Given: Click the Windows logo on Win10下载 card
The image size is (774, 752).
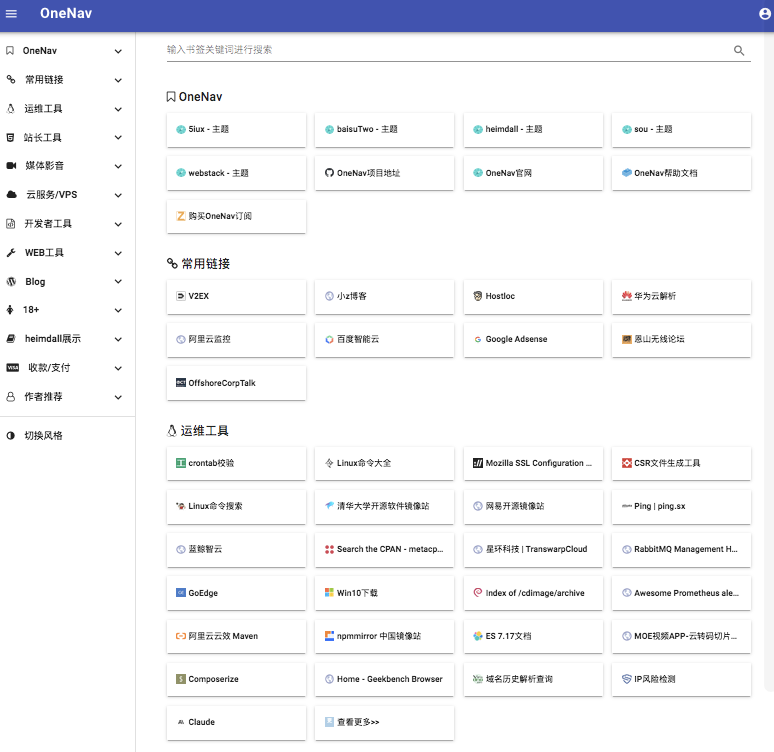Looking at the screenshot, I should pyautogui.click(x=329, y=593).
